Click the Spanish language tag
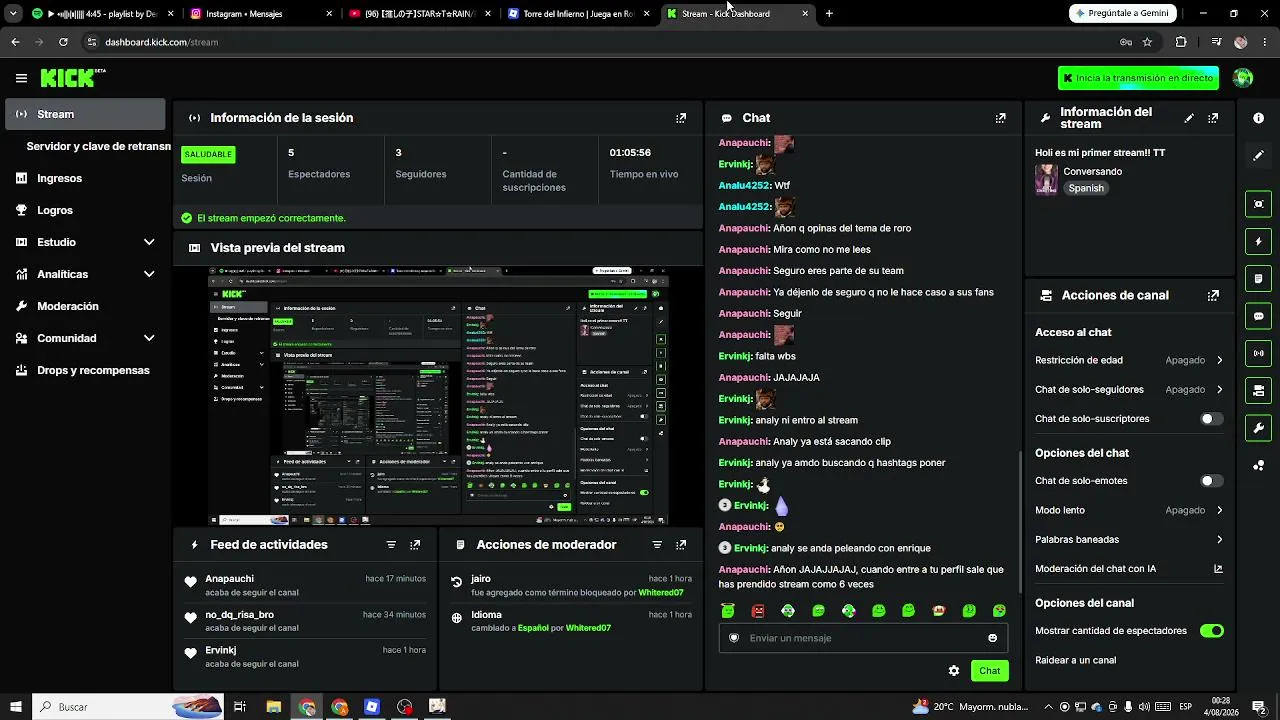This screenshot has width=1280, height=720. (x=1086, y=188)
